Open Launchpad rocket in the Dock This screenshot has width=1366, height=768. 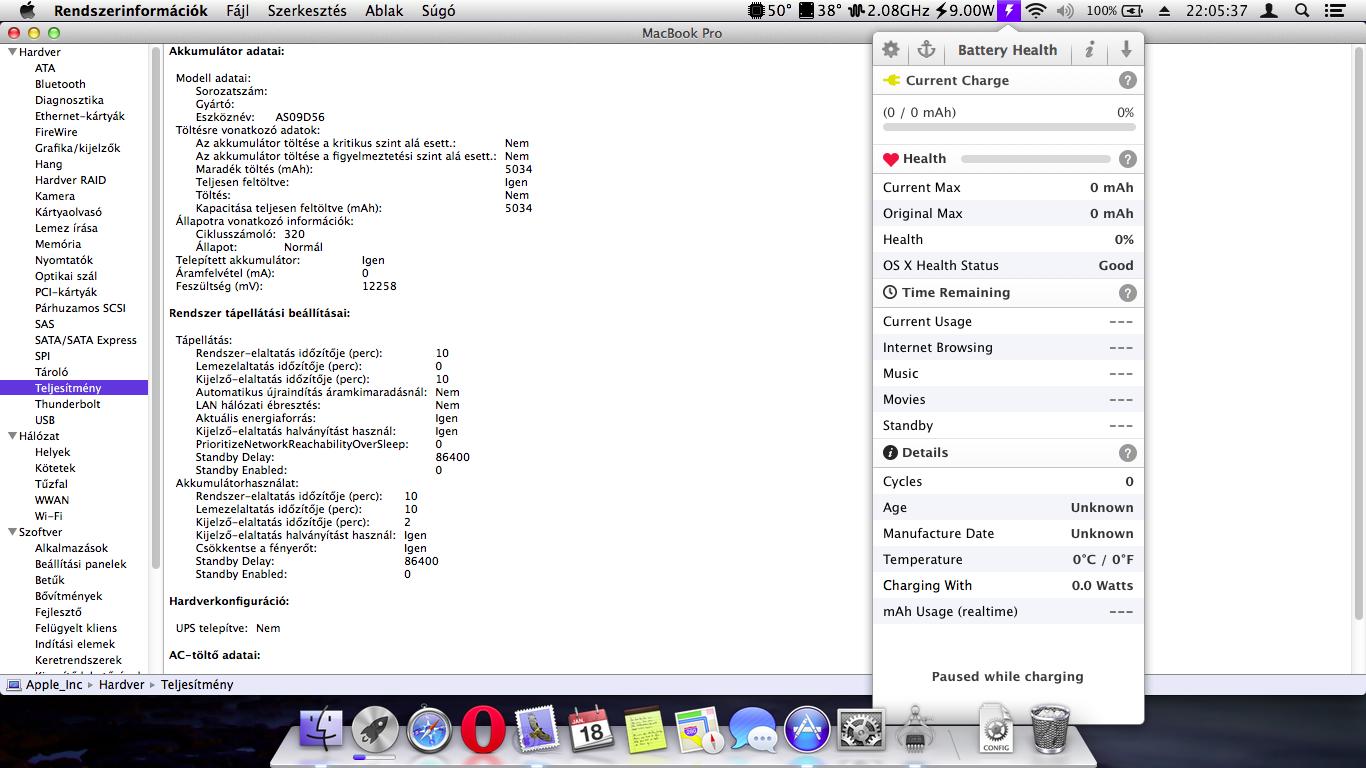coord(375,729)
